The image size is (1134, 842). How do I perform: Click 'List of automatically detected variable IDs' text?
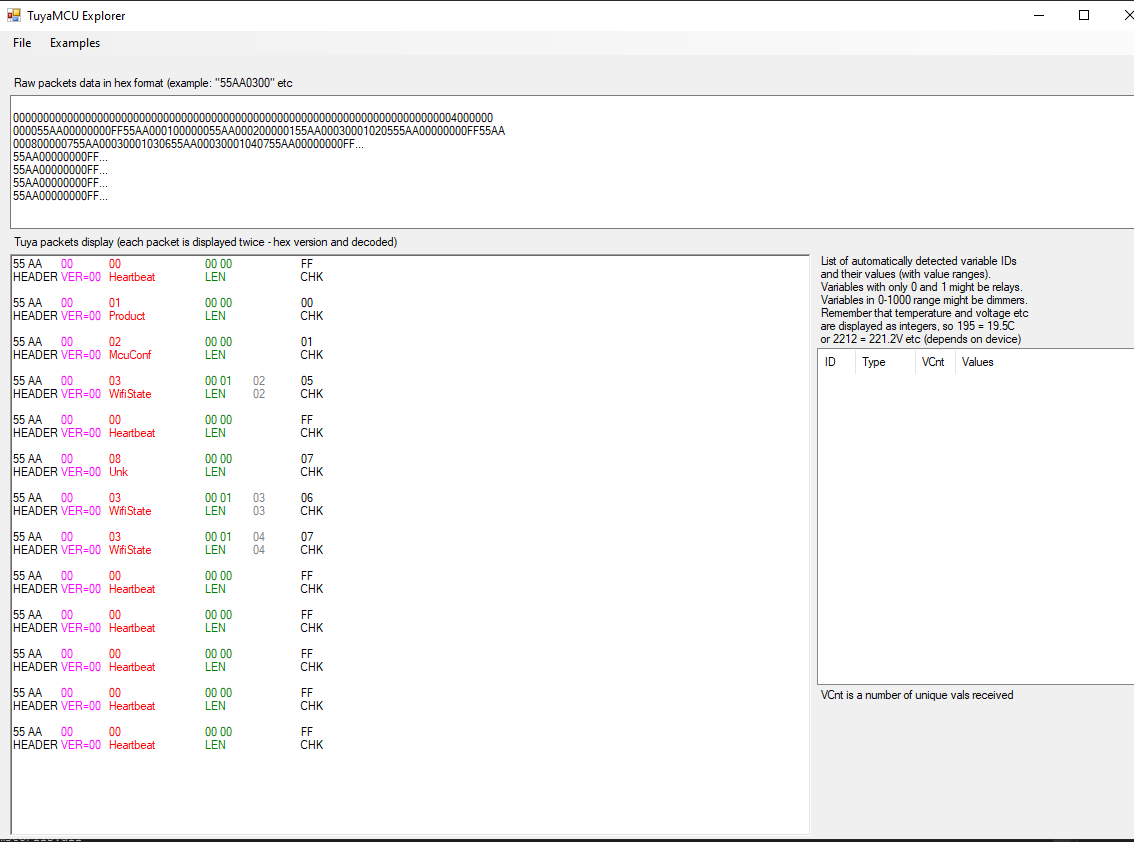pyautogui.click(x=918, y=261)
